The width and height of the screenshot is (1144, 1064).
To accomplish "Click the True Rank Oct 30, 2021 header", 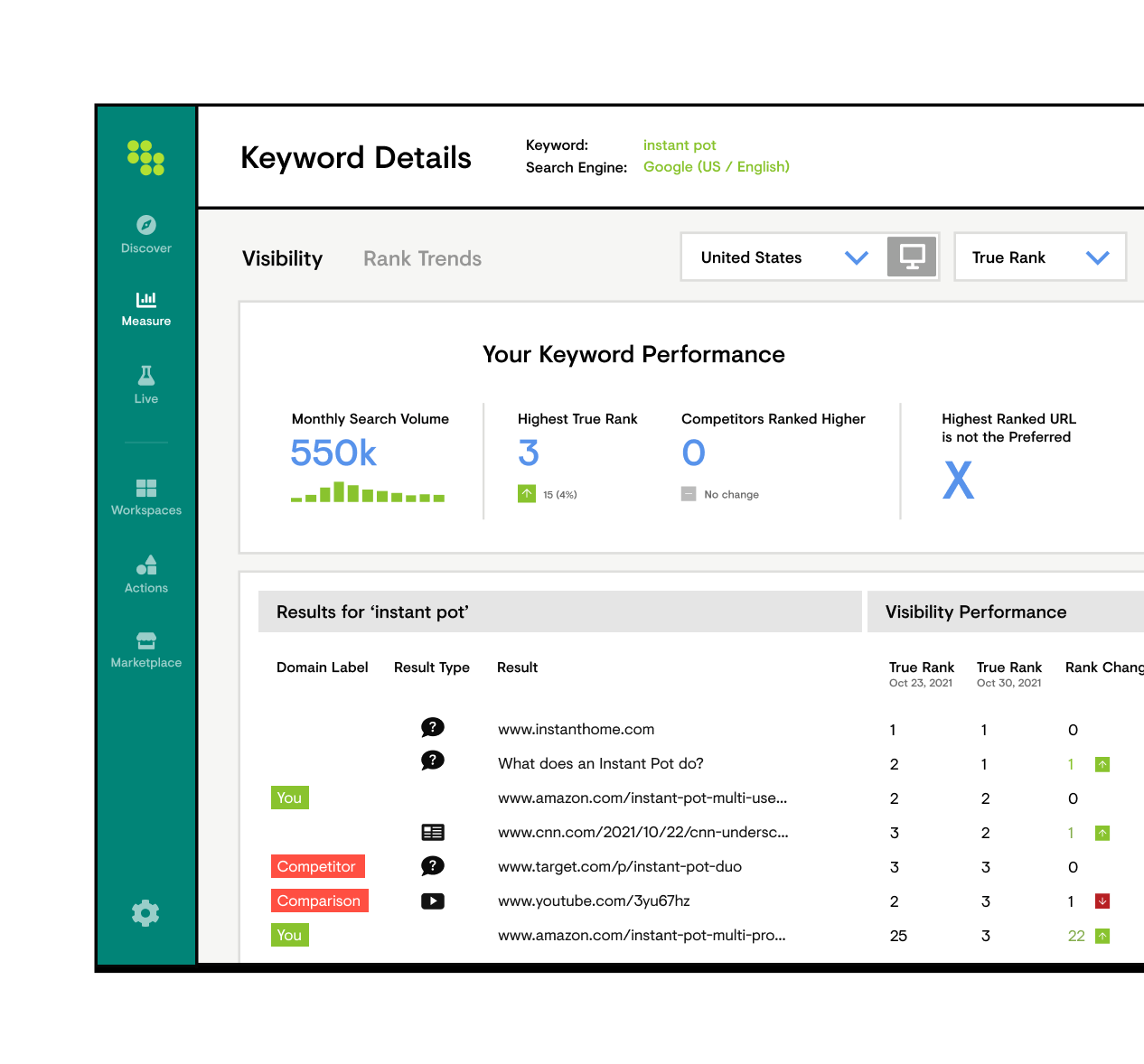I will click(x=1009, y=674).
